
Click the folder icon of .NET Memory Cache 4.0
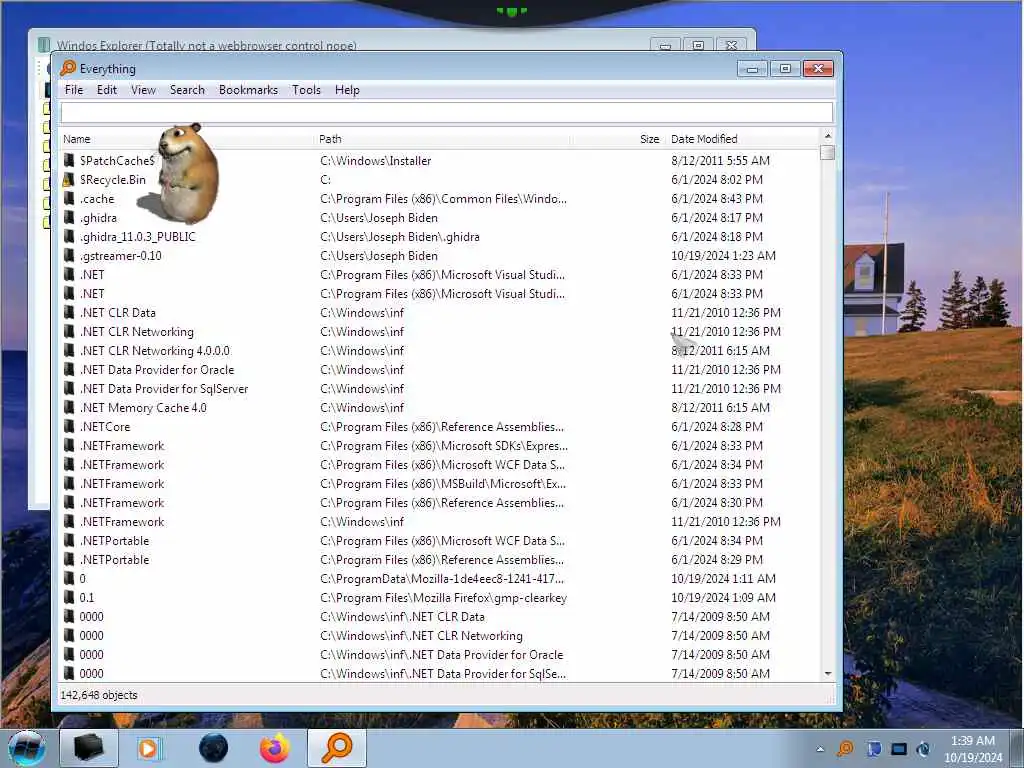[69, 408]
